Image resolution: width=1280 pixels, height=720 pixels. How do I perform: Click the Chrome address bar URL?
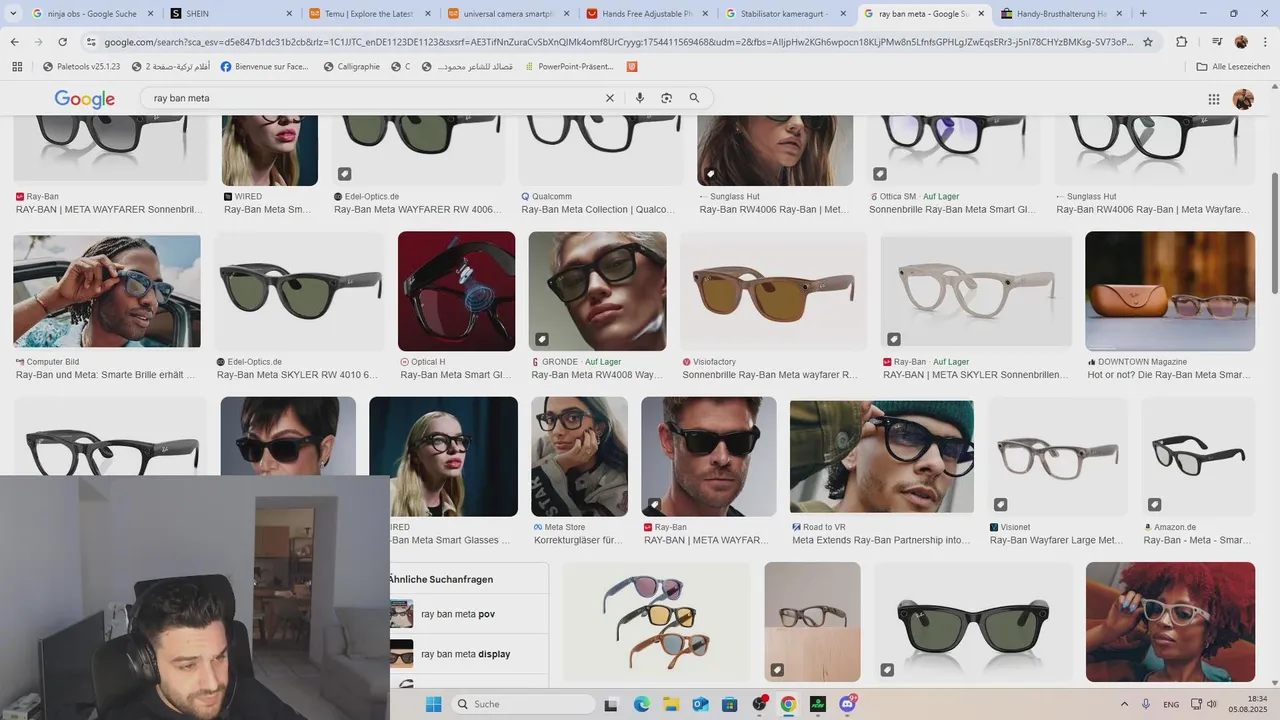pyautogui.click(x=618, y=42)
